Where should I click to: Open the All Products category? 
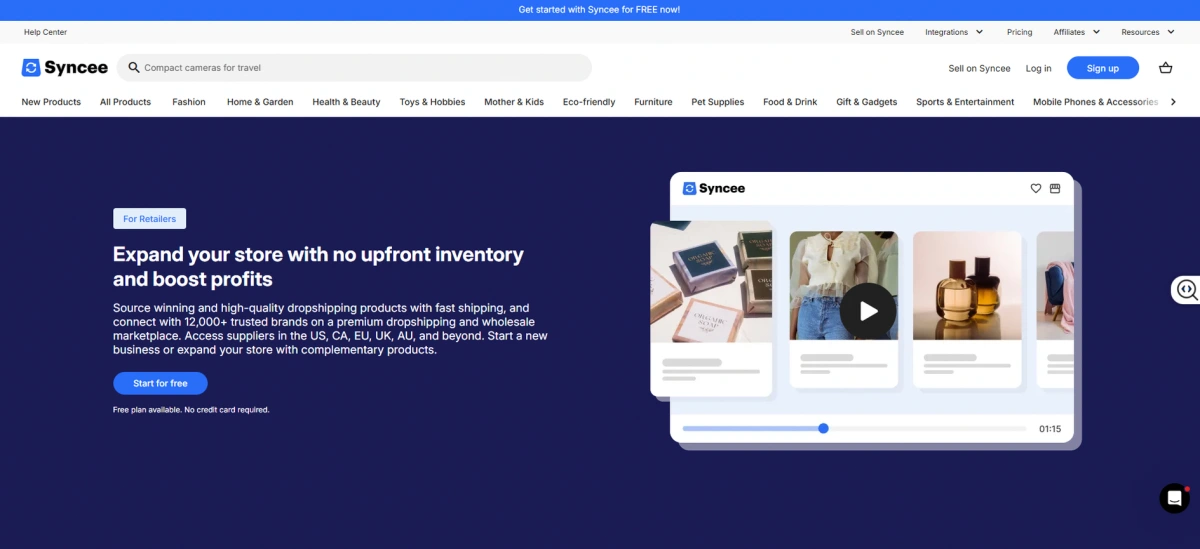125,102
